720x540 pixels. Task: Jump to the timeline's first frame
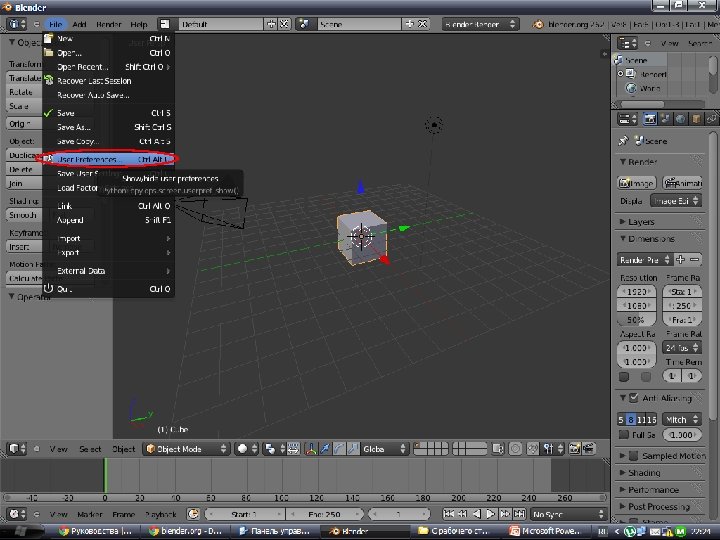(x=449, y=514)
